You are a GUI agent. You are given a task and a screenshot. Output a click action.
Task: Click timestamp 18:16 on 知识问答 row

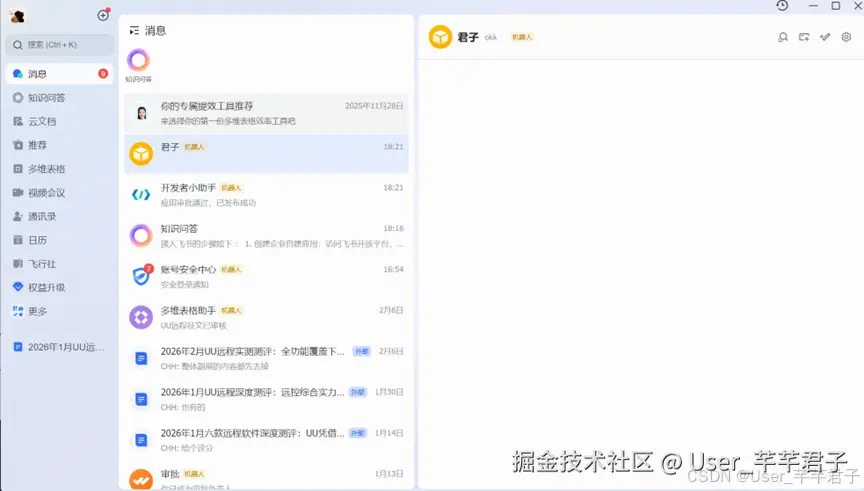coord(393,228)
